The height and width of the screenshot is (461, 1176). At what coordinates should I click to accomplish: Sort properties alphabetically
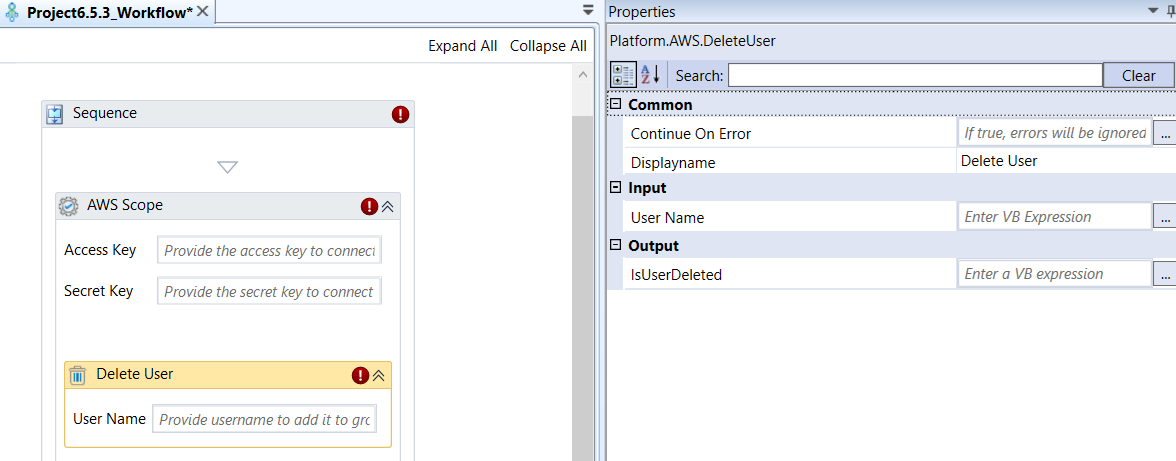point(650,74)
